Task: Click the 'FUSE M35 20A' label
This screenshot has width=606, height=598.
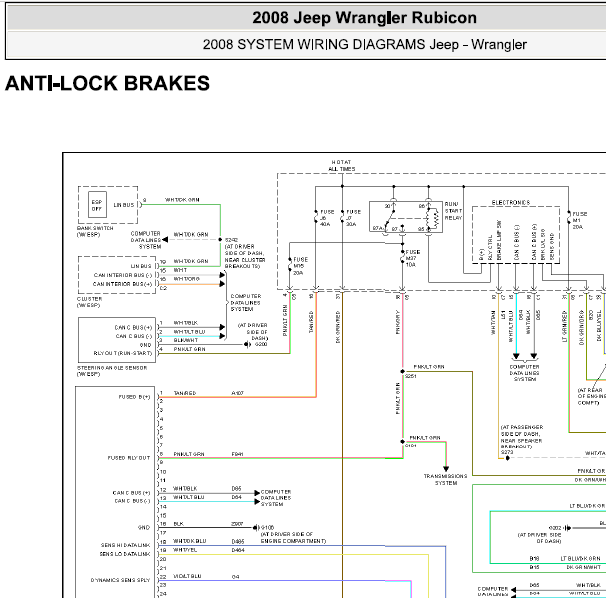Action: [301, 266]
